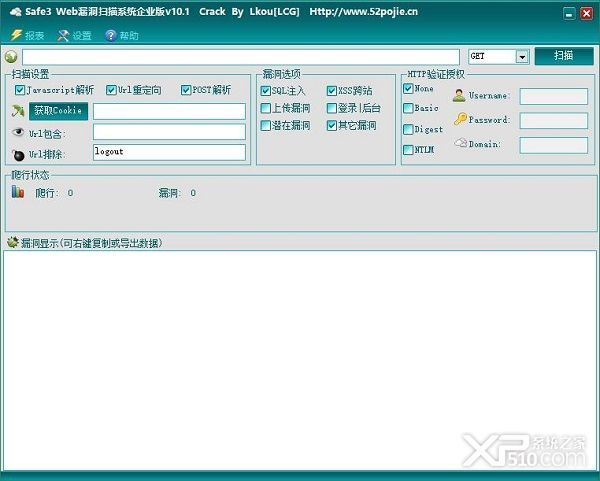Start scanning with the 扫描 button
Image resolution: width=600 pixels, height=481 pixels.
[x=564, y=56]
